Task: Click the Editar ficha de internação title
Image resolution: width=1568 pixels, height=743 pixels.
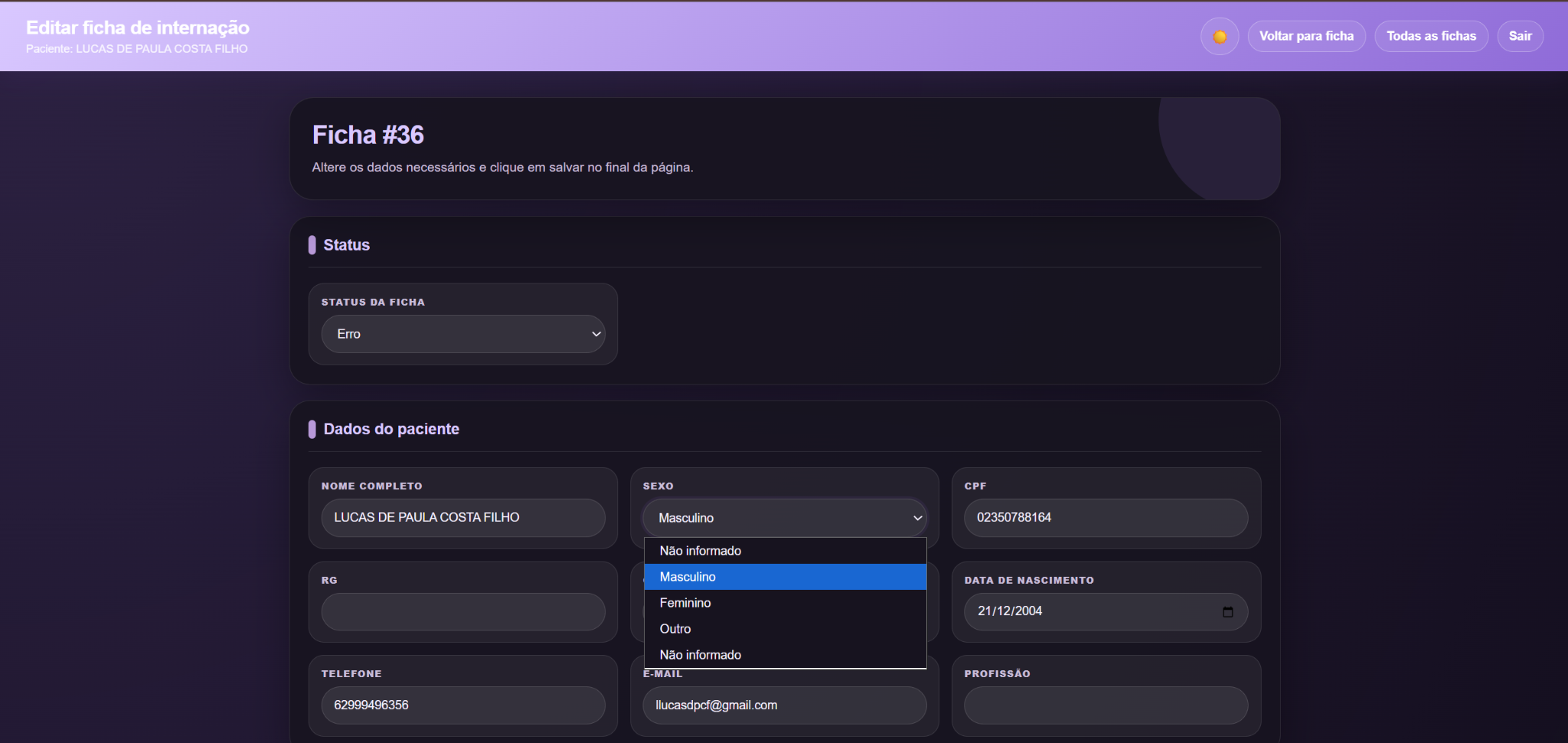Action: [x=138, y=28]
